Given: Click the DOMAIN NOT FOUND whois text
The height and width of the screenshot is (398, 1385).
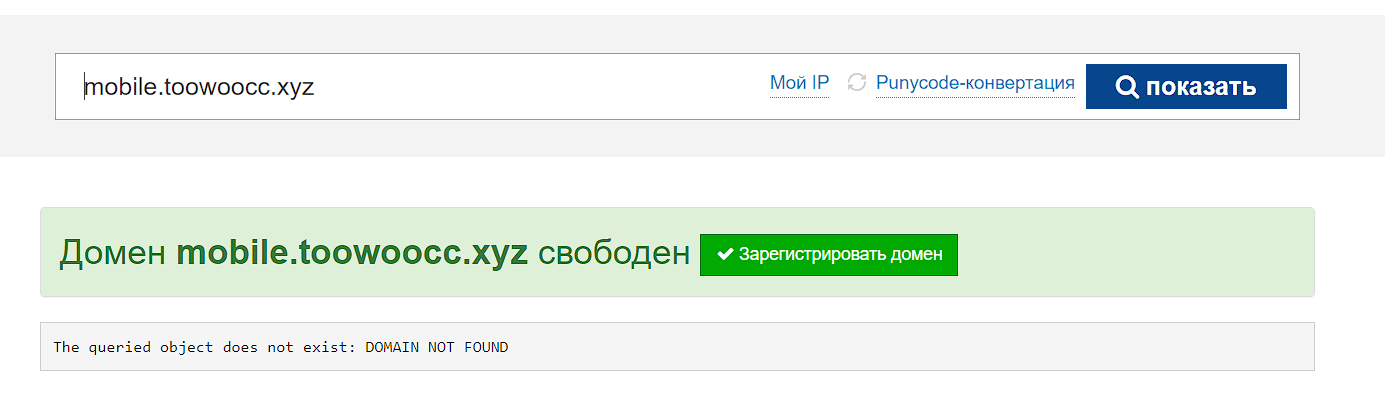Looking at the screenshot, I should [x=436, y=347].
